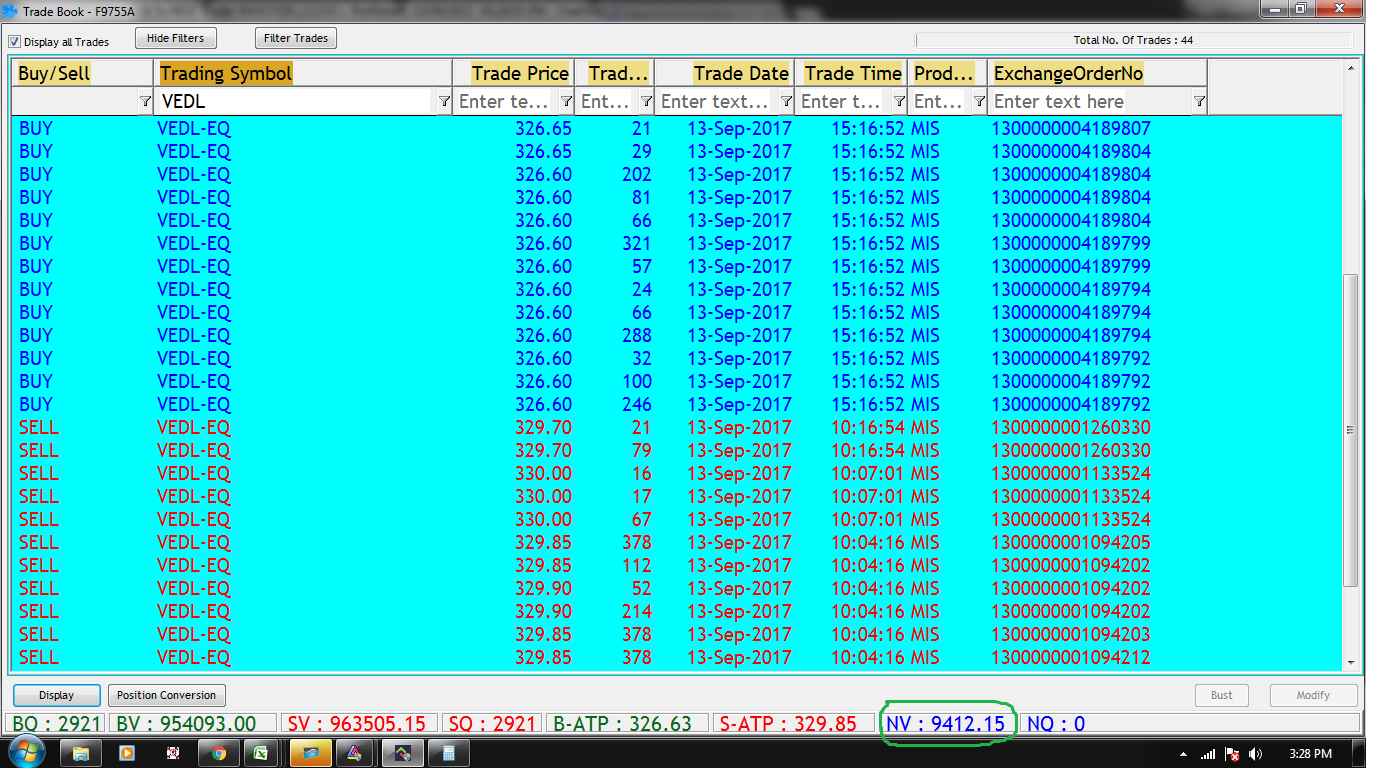The image size is (1380, 768).
Task: Uncheck the Display all Trades checkbox
Action: click(x=15, y=42)
